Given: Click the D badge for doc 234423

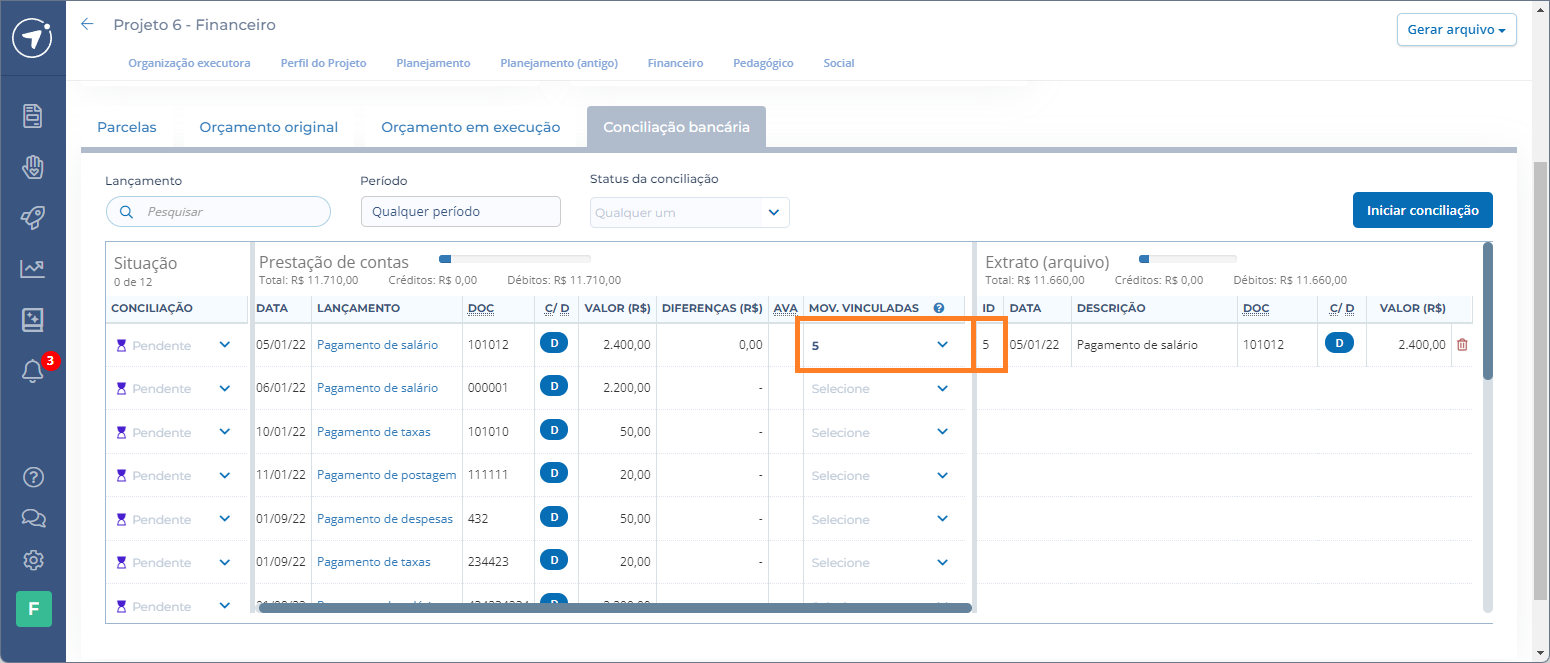Looking at the screenshot, I should 554,561.
